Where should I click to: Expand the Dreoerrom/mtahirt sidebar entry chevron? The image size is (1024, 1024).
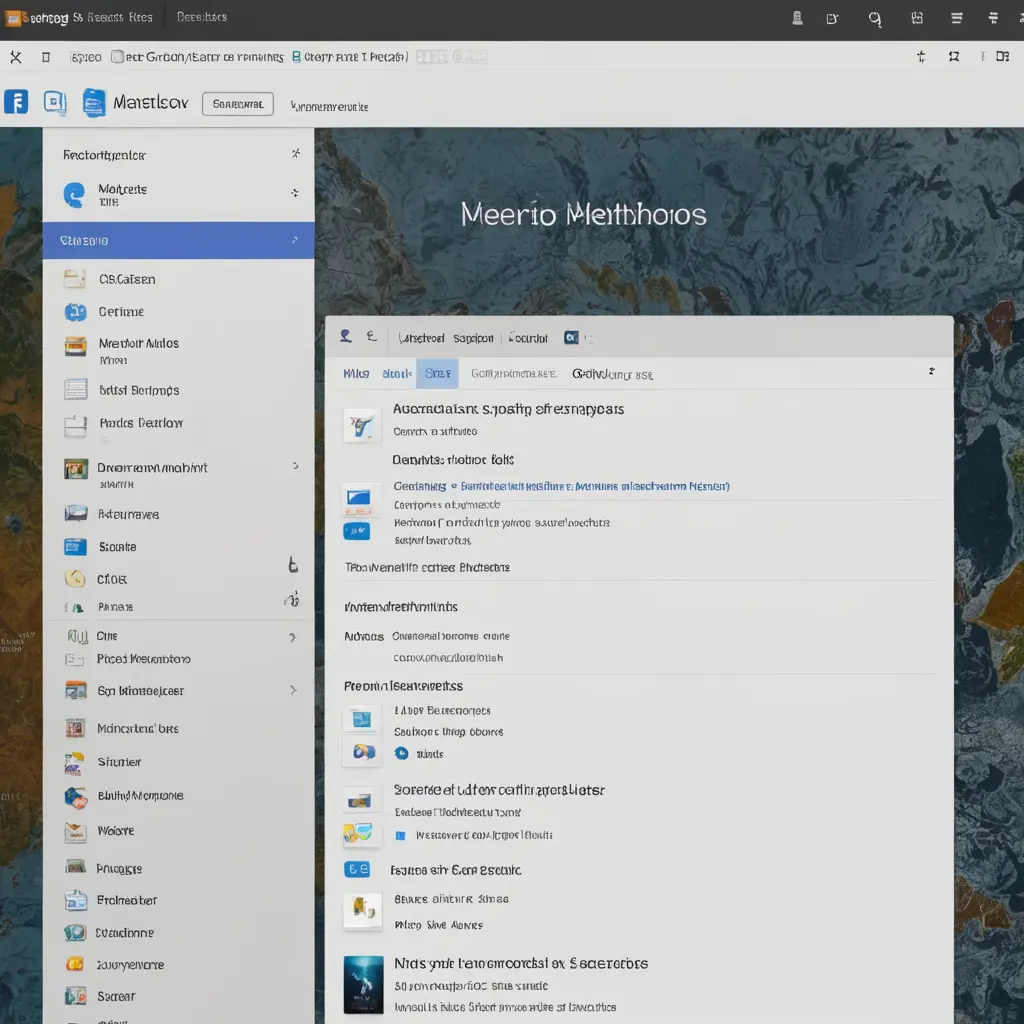tap(295, 466)
